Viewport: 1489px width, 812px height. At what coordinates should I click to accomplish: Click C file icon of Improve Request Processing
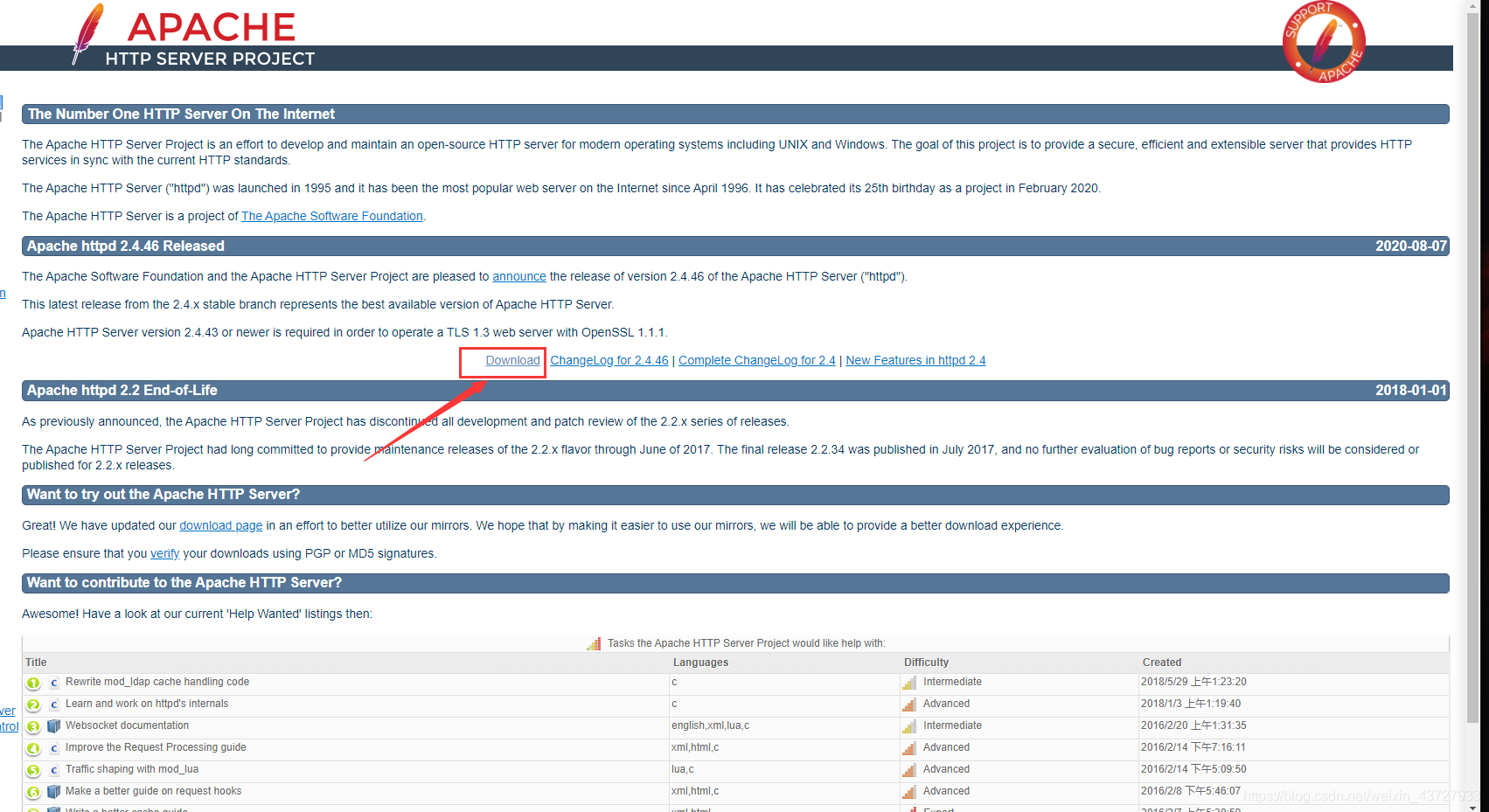pos(54,748)
